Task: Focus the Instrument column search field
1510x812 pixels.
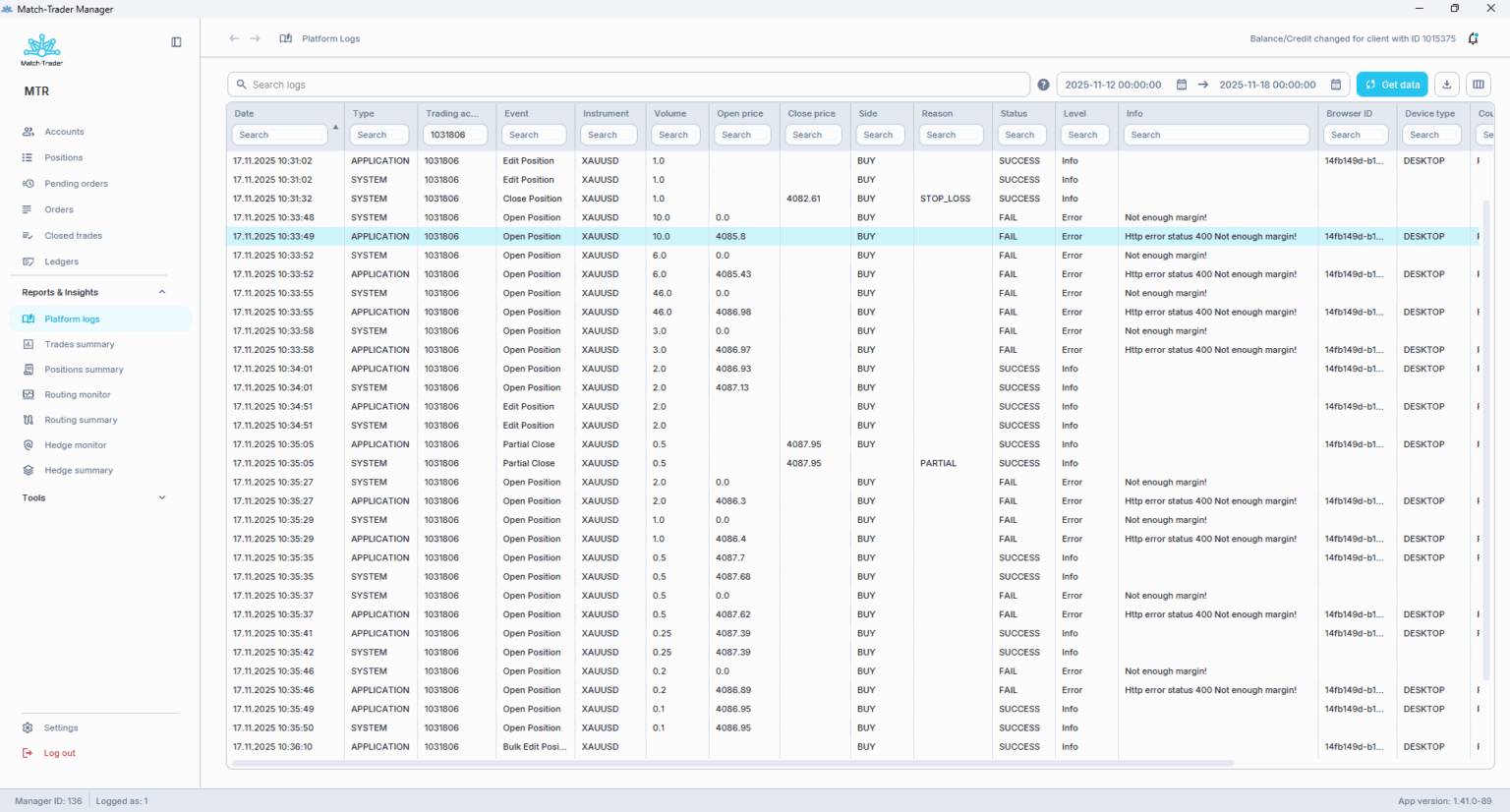Action: click(610, 135)
